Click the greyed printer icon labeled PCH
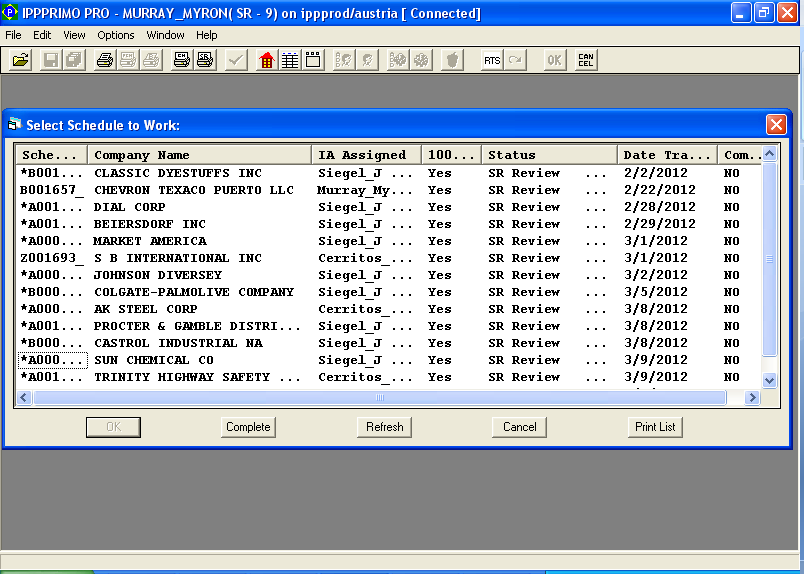This screenshot has height=574, width=804. pyautogui.click(x=128, y=60)
